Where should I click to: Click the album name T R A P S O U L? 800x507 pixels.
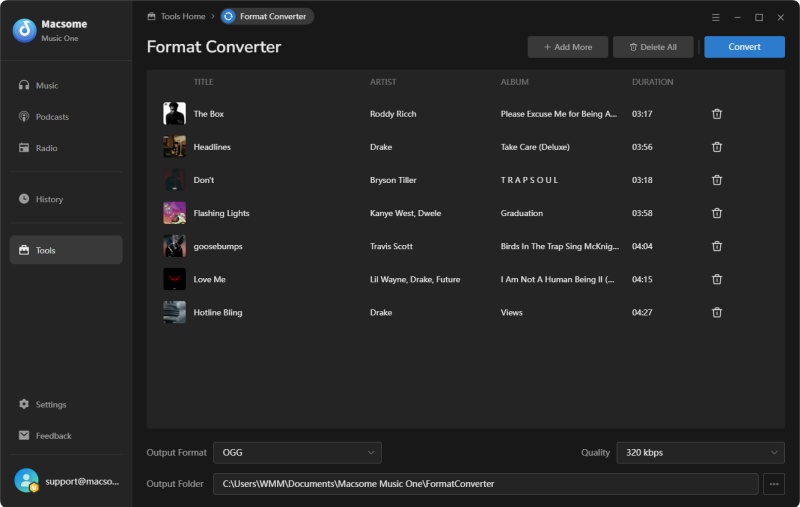530,180
